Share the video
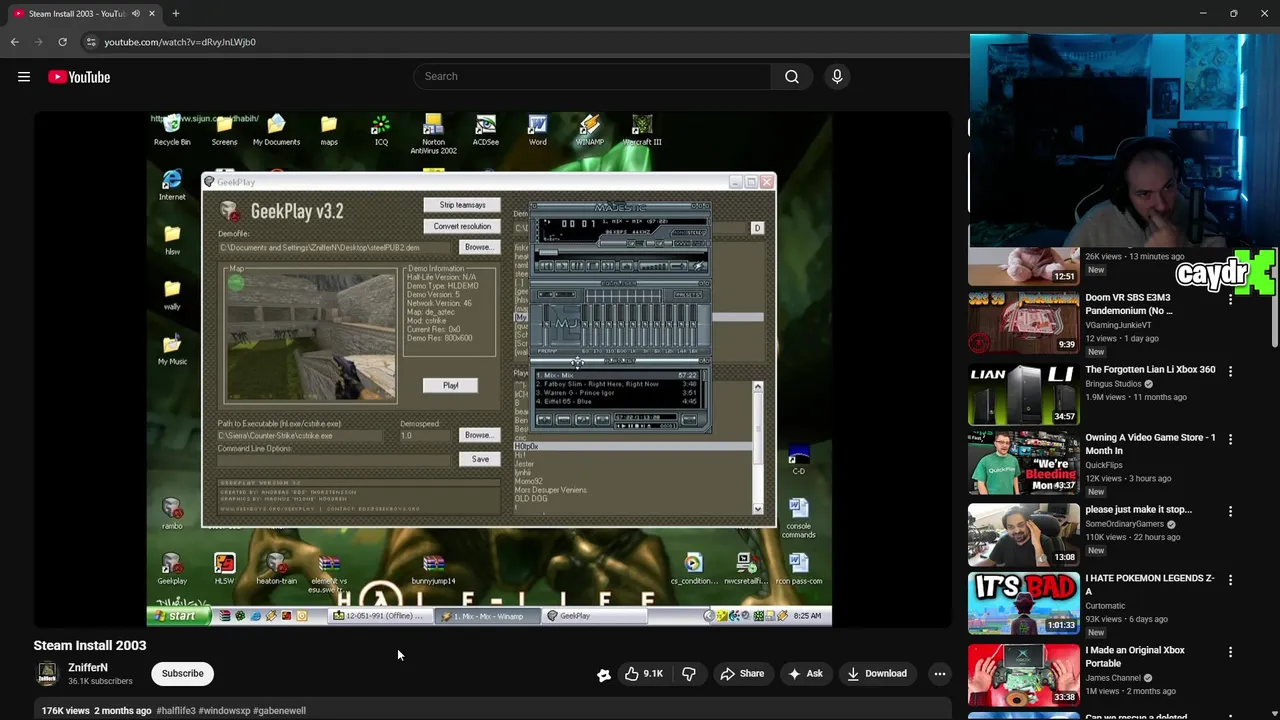 (743, 674)
